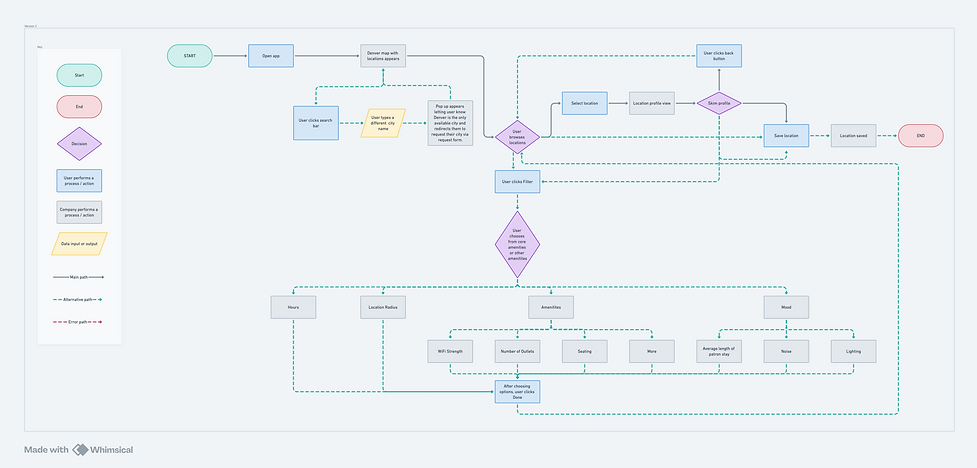Click the User clicks search bar box
This screenshot has height=468, width=977.
(316, 123)
